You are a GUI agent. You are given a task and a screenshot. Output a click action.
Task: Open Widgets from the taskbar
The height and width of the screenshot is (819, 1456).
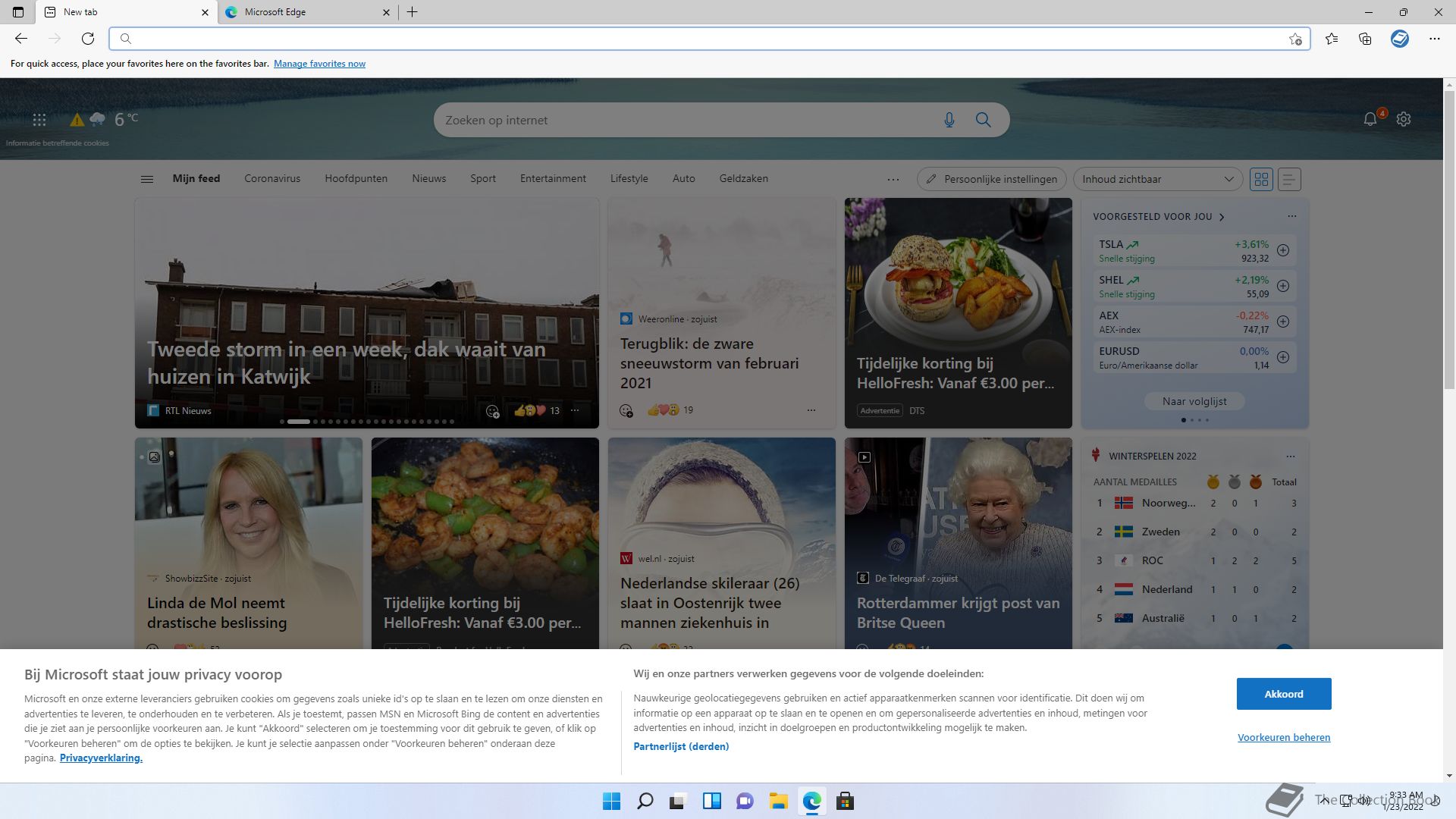click(x=712, y=801)
